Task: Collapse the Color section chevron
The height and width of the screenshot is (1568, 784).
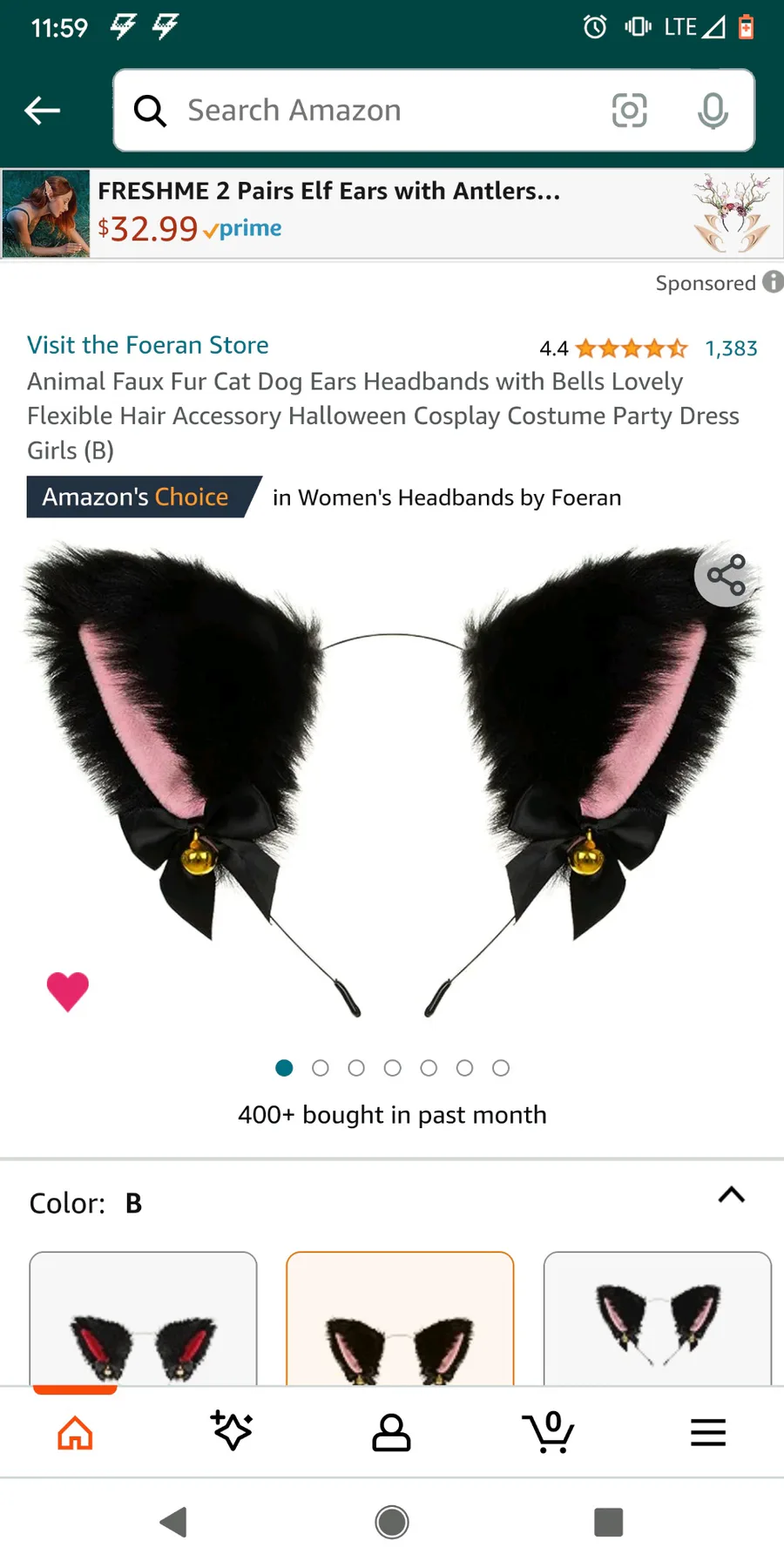Action: tap(732, 1195)
